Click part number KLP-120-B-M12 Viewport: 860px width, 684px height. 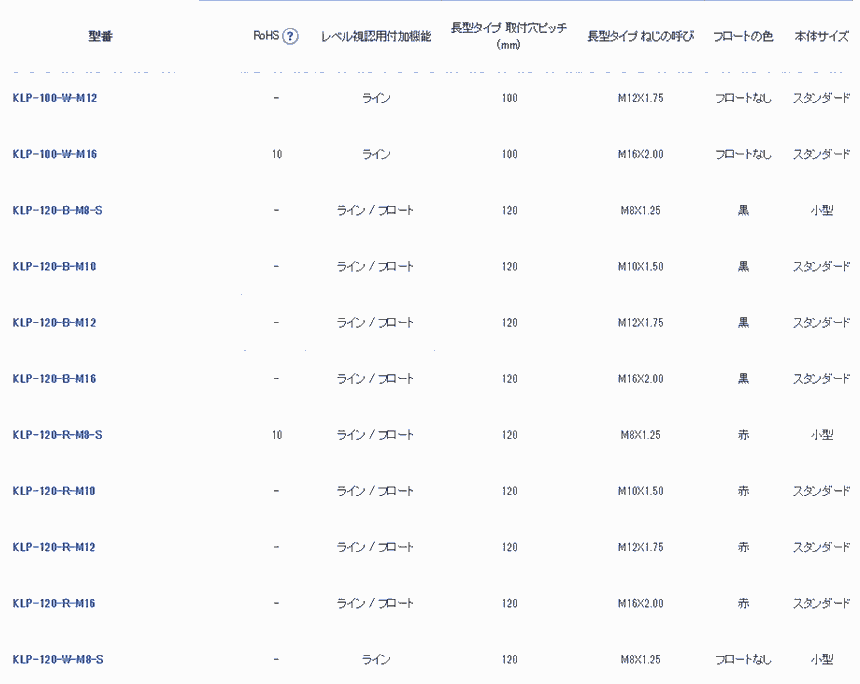[x=55, y=323]
